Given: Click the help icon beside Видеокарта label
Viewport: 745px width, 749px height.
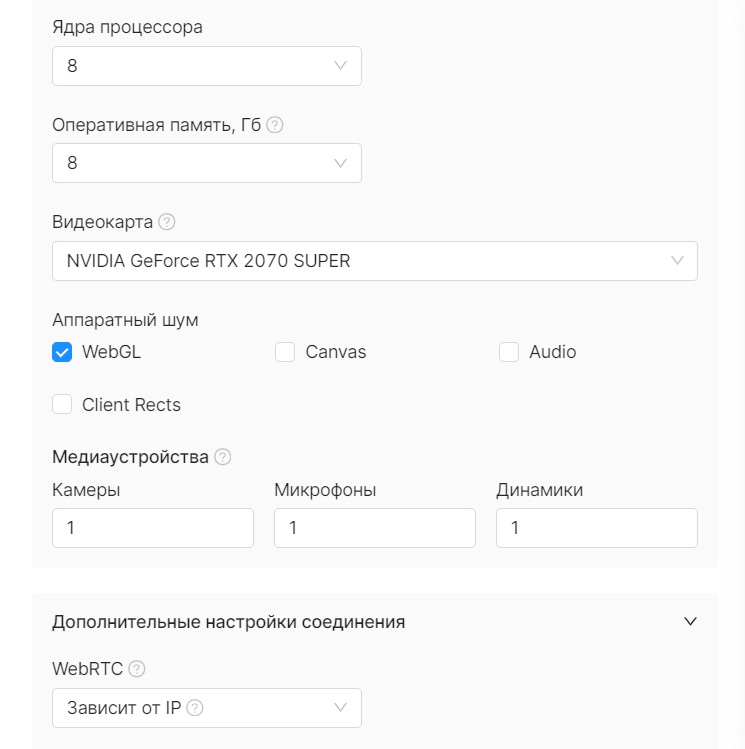Looking at the screenshot, I should (167, 222).
